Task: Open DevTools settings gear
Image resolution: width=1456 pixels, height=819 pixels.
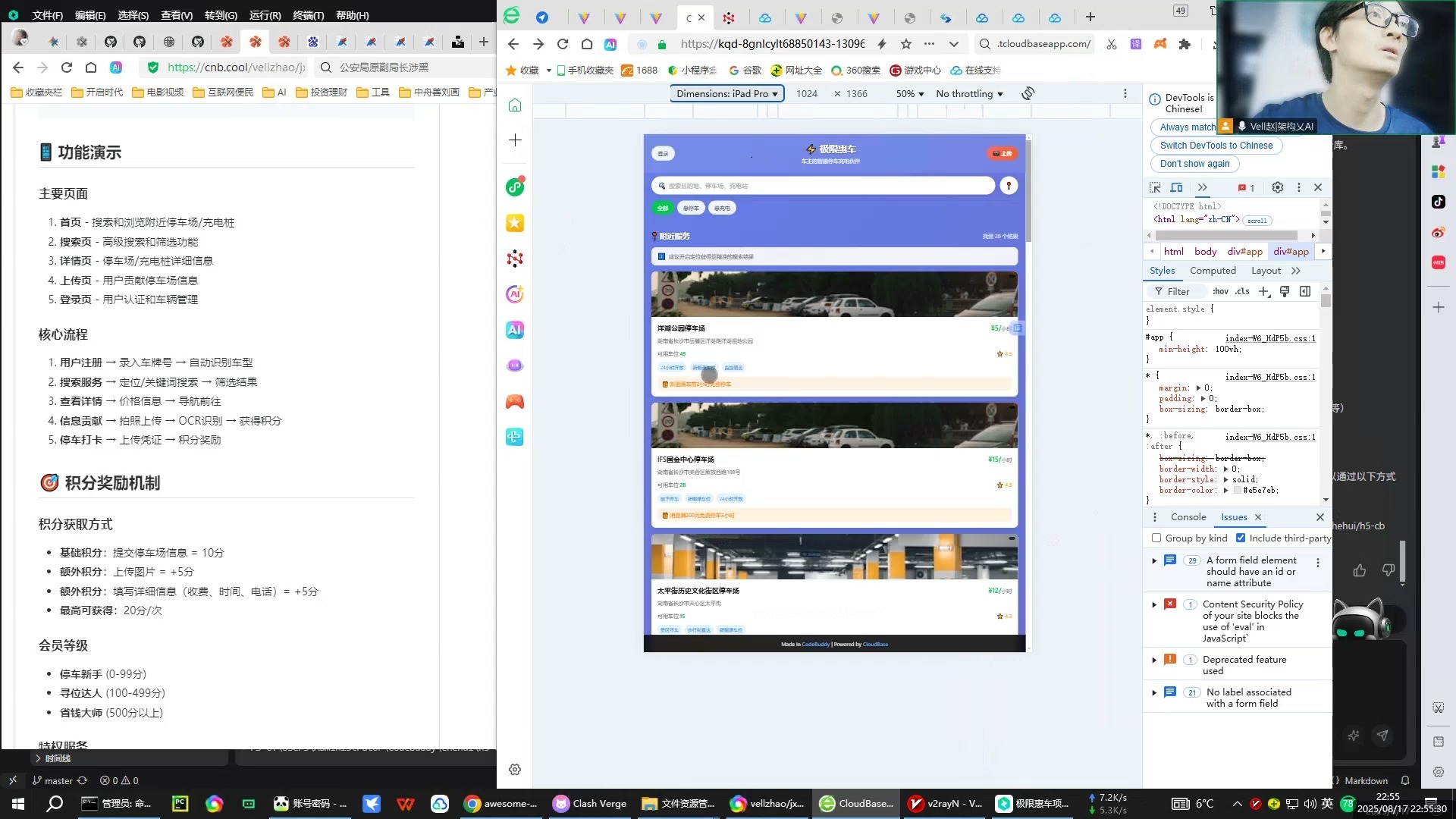Action: point(1277,187)
